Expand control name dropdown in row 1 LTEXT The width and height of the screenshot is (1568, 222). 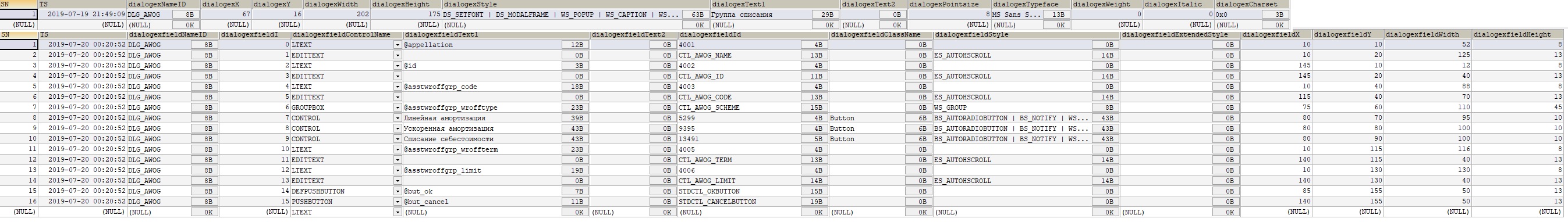398,45
